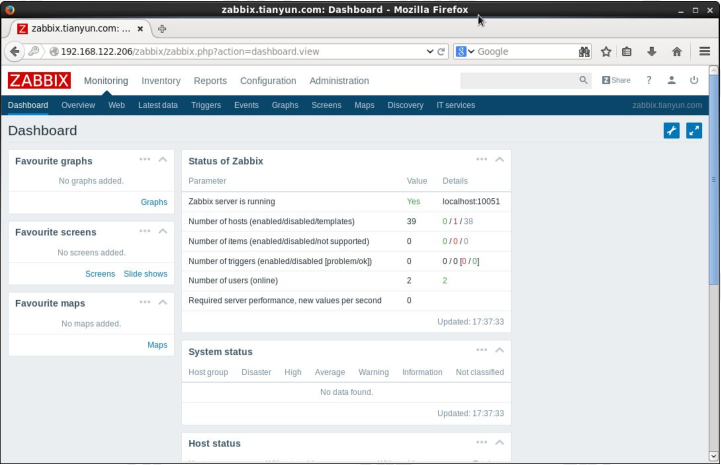721x465 pixels.
Task: Open the Zabbix Share link
Action: [616, 80]
